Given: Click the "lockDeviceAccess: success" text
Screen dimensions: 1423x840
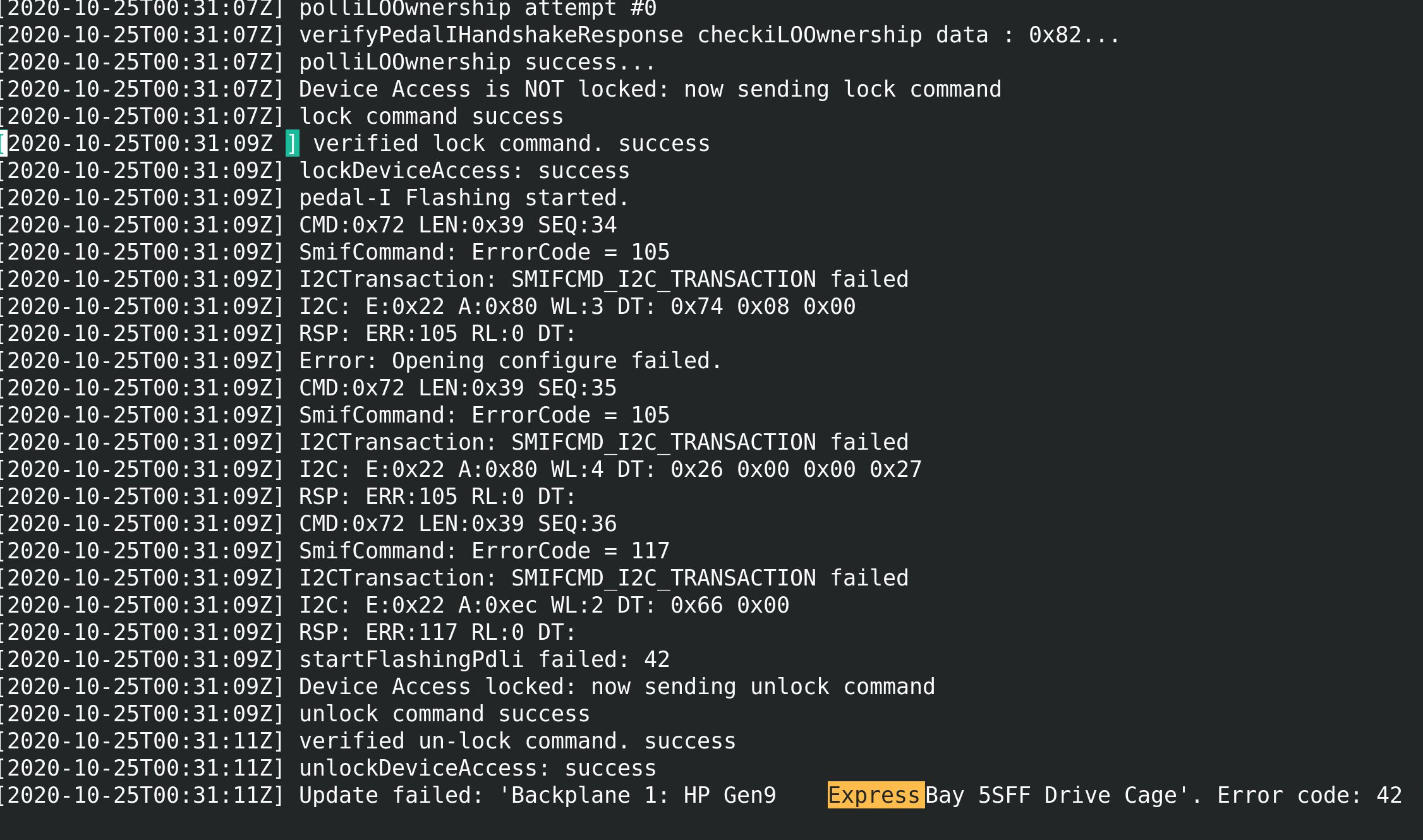Looking at the screenshot, I should click(464, 171).
